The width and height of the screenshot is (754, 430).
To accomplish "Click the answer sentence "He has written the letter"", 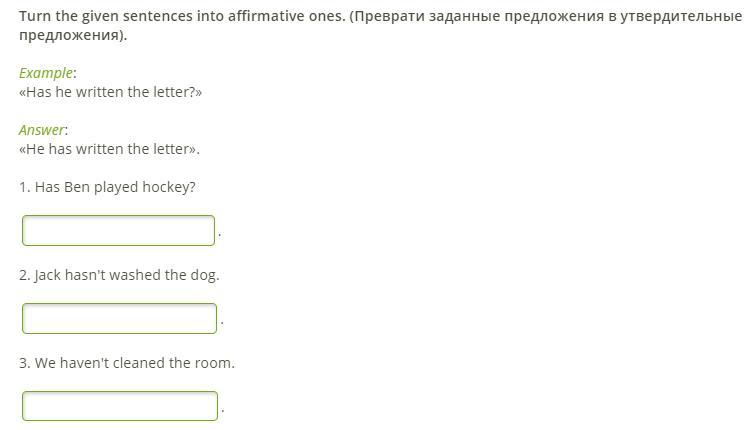I will coord(109,149).
